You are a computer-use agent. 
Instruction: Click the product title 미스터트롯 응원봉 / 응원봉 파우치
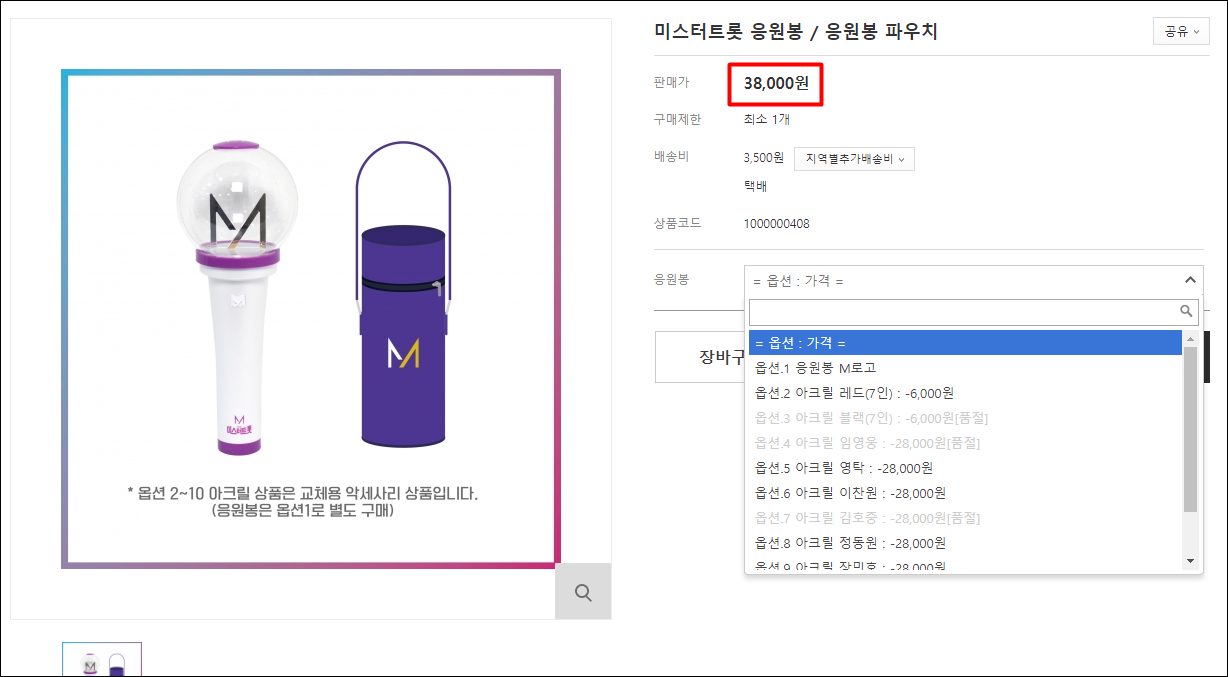click(795, 31)
